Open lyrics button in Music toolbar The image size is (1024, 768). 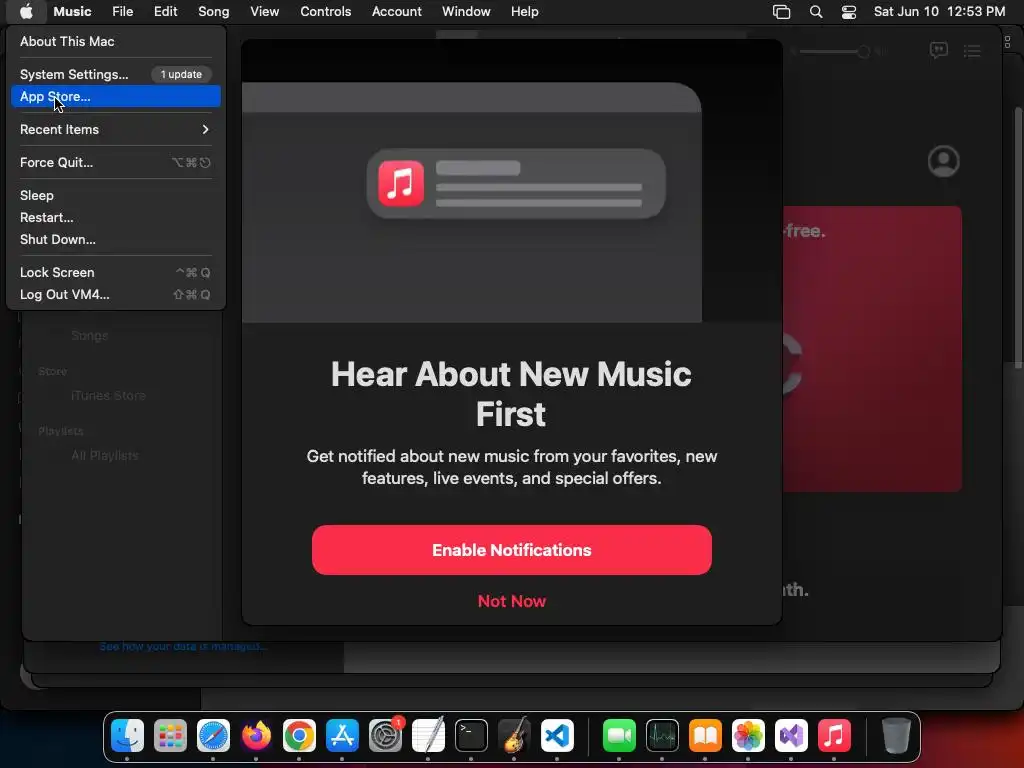point(938,50)
